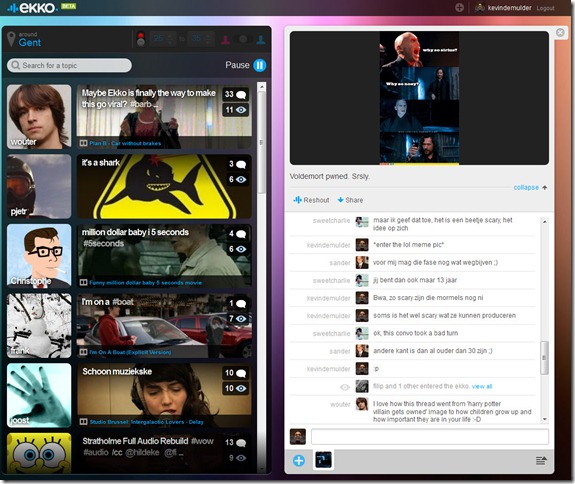The height and width of the screenshot is (484, 575).
Task: Click kevindemulder's username on ':p' comment
Action: click(x=329, y=369)
